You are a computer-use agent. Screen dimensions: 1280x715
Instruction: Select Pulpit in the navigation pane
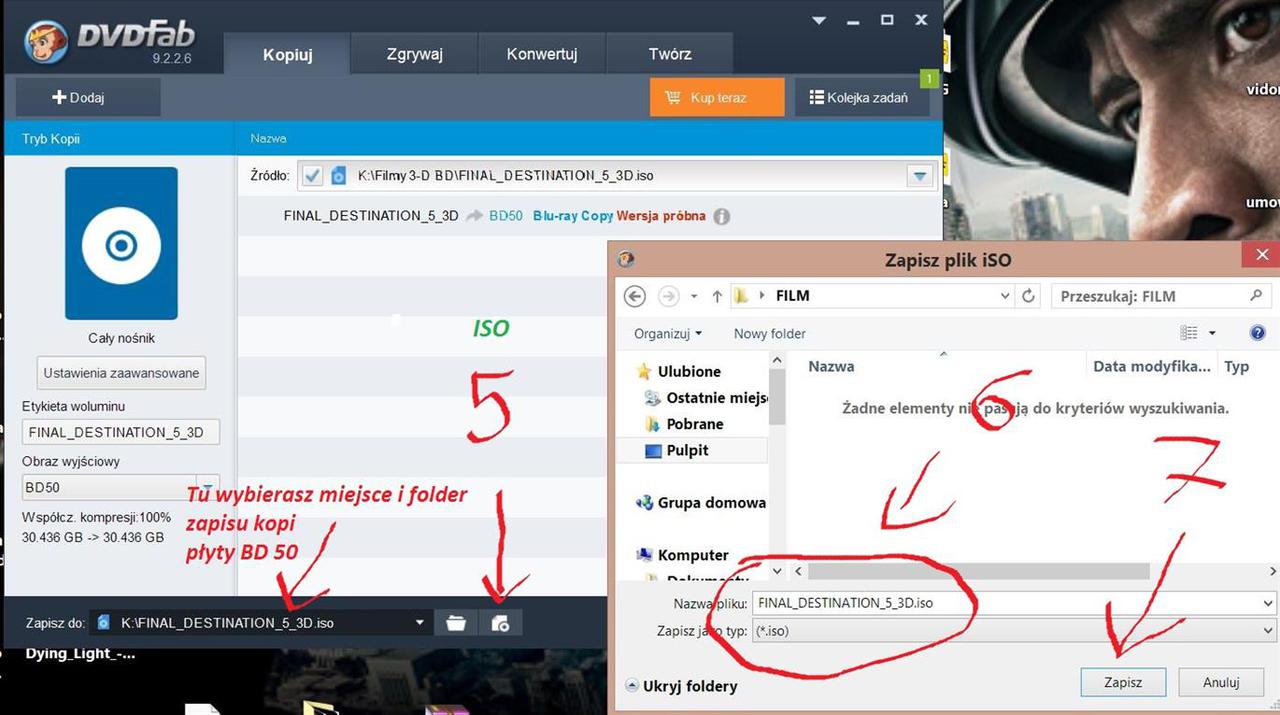click(677, 450)
